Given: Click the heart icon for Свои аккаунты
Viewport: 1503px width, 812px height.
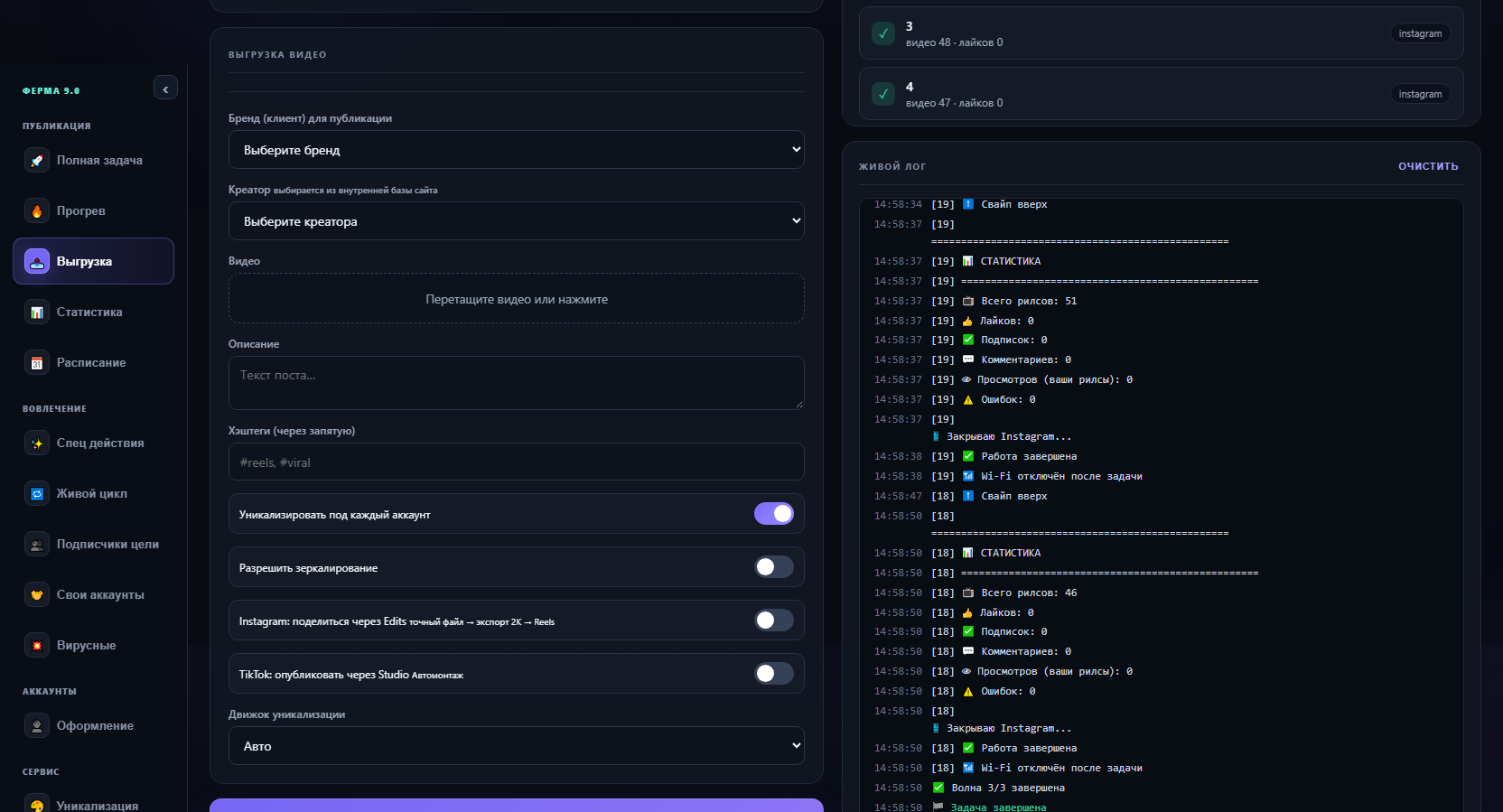Looking at the screenshot, I should (37, 595).
